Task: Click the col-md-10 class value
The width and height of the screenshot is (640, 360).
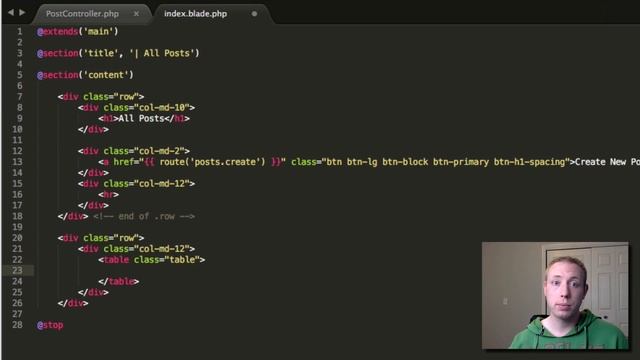Action: 162,108
